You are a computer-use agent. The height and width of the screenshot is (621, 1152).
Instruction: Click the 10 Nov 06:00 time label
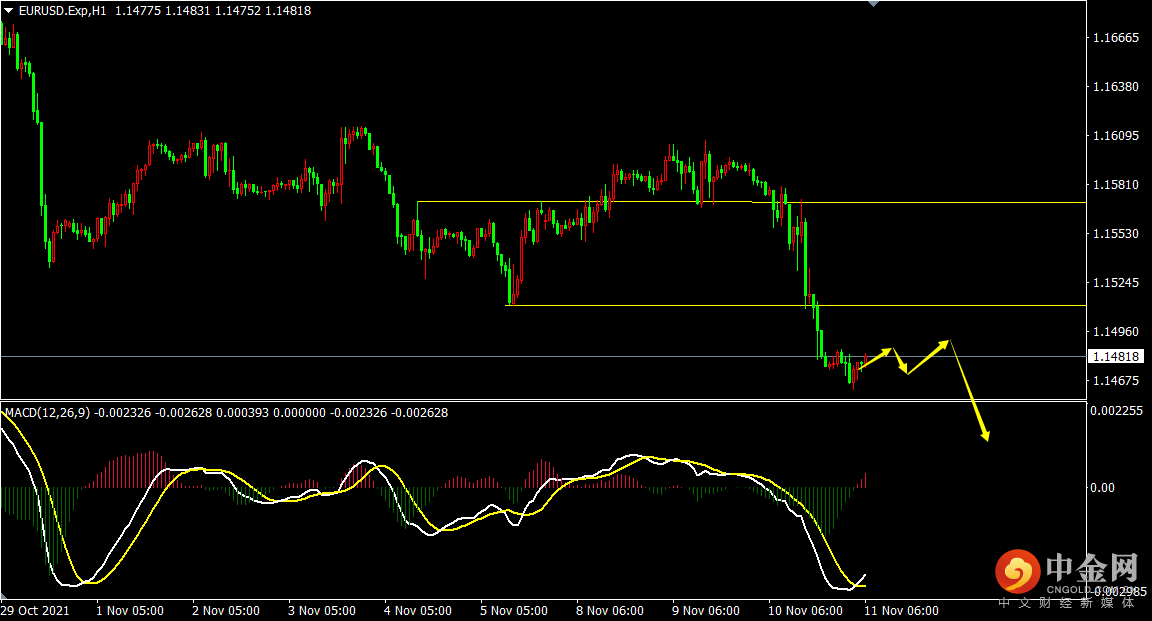click(805, 611)
